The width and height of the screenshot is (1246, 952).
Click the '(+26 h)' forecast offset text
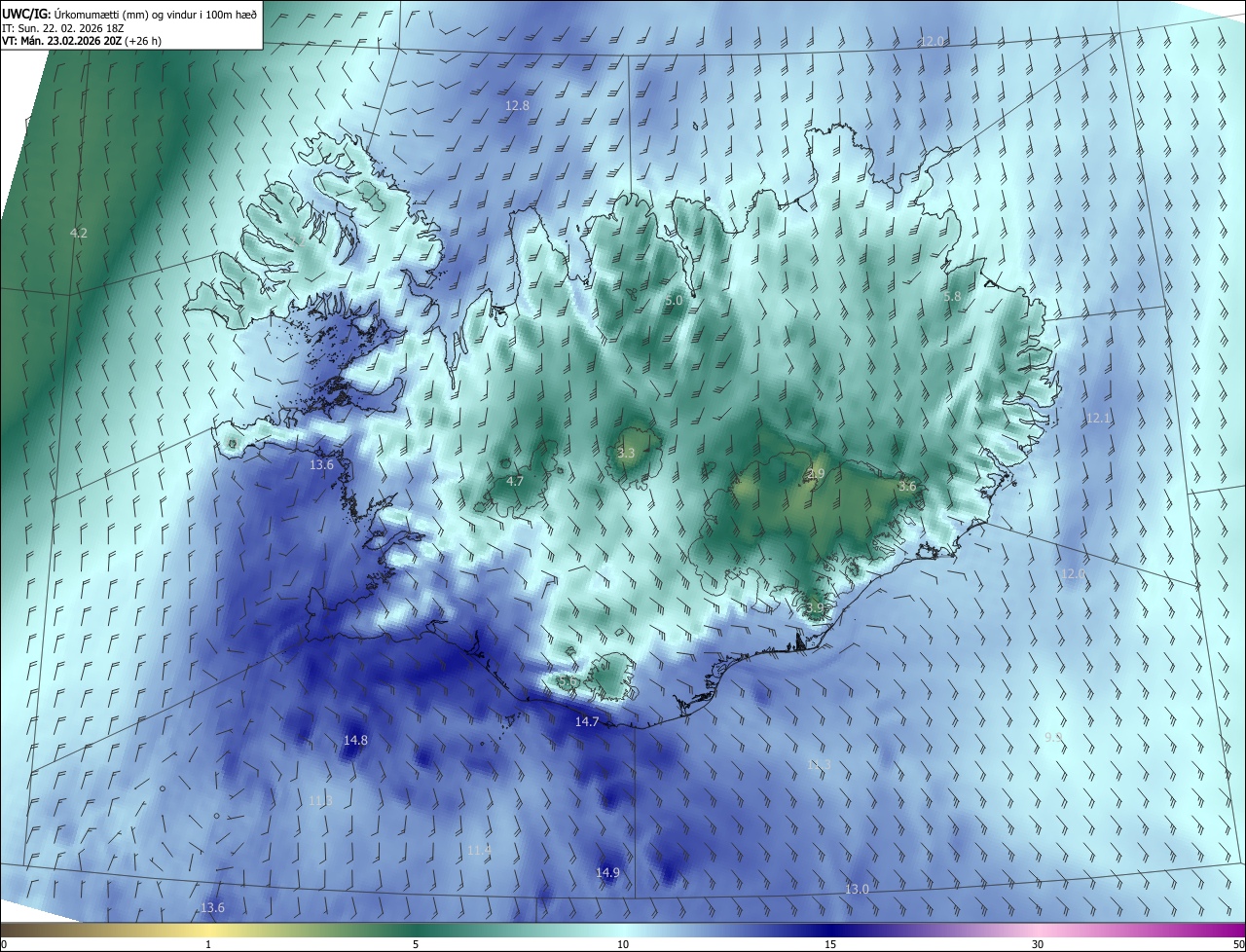143,41
